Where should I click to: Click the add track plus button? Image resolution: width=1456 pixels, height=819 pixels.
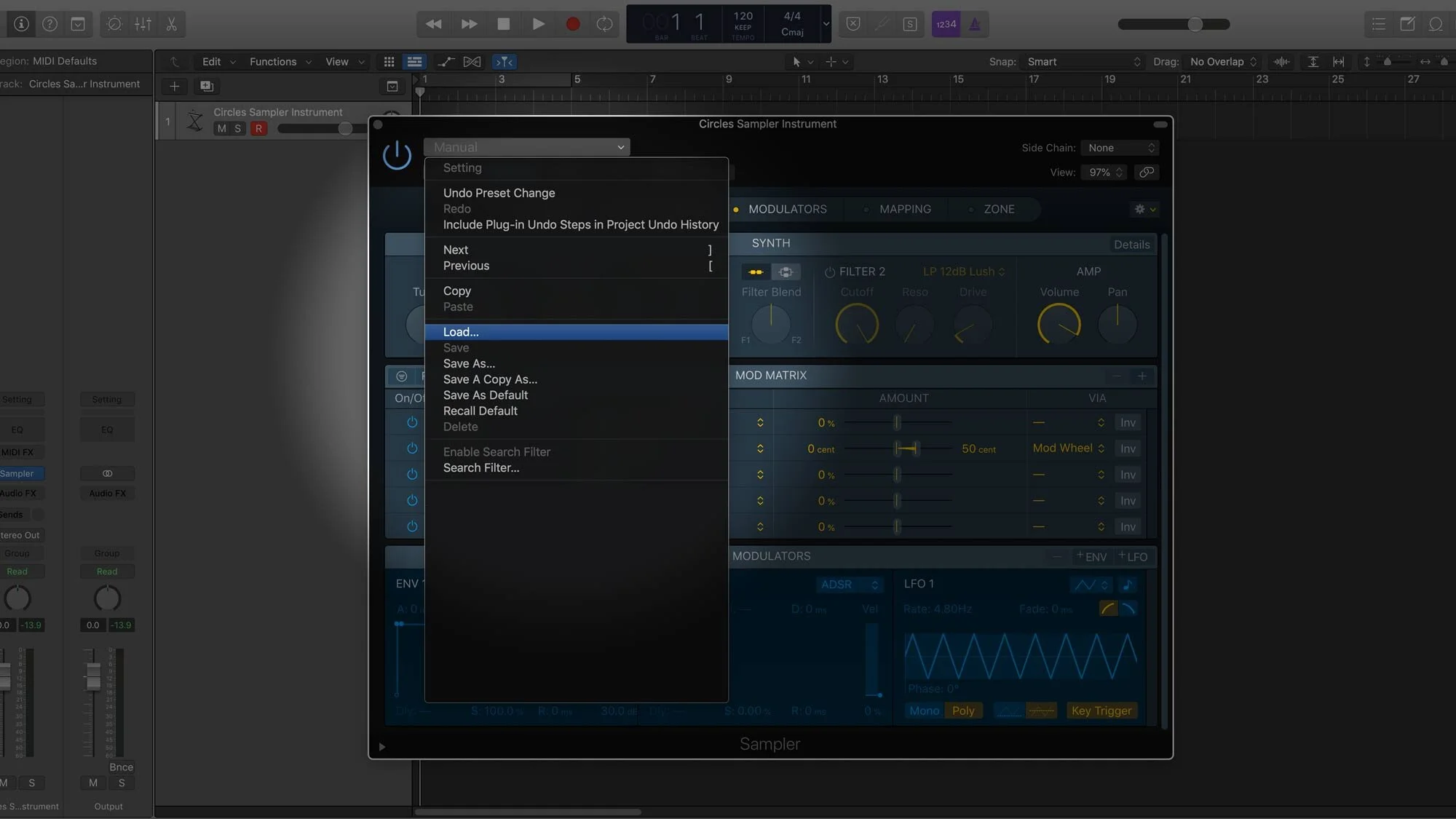pos(174,86)
